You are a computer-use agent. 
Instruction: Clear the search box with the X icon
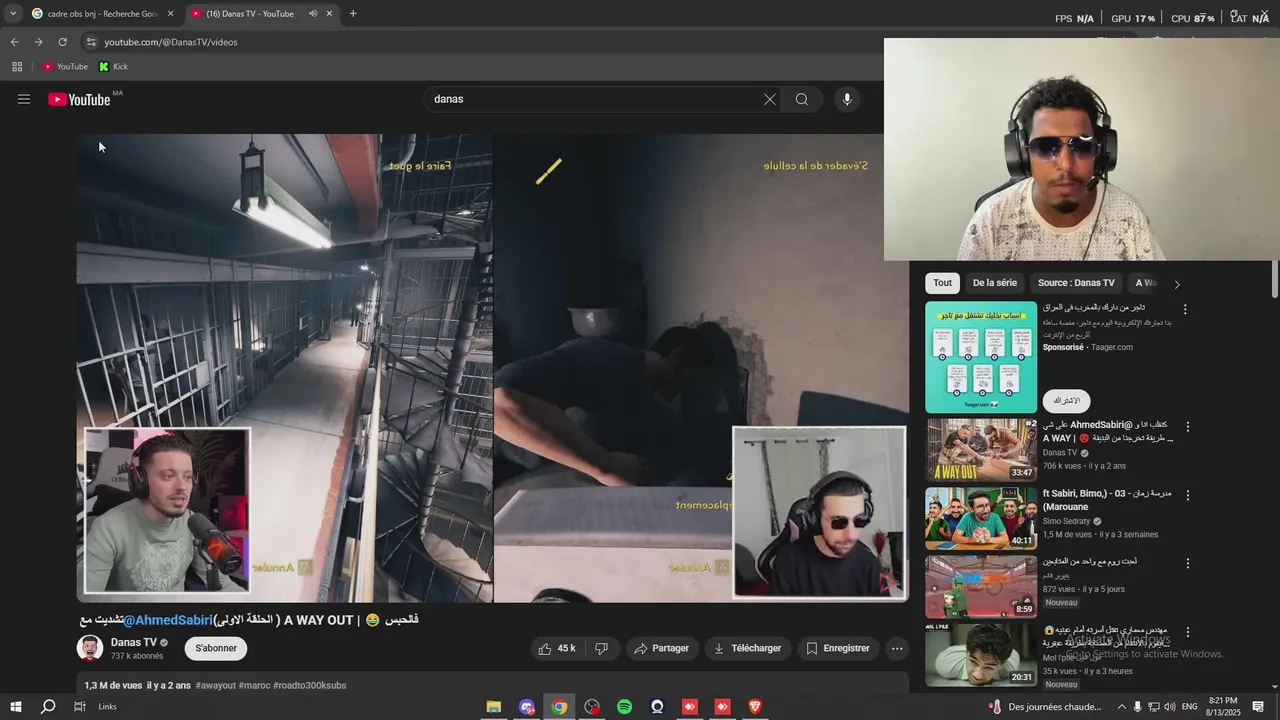point(770,99)
